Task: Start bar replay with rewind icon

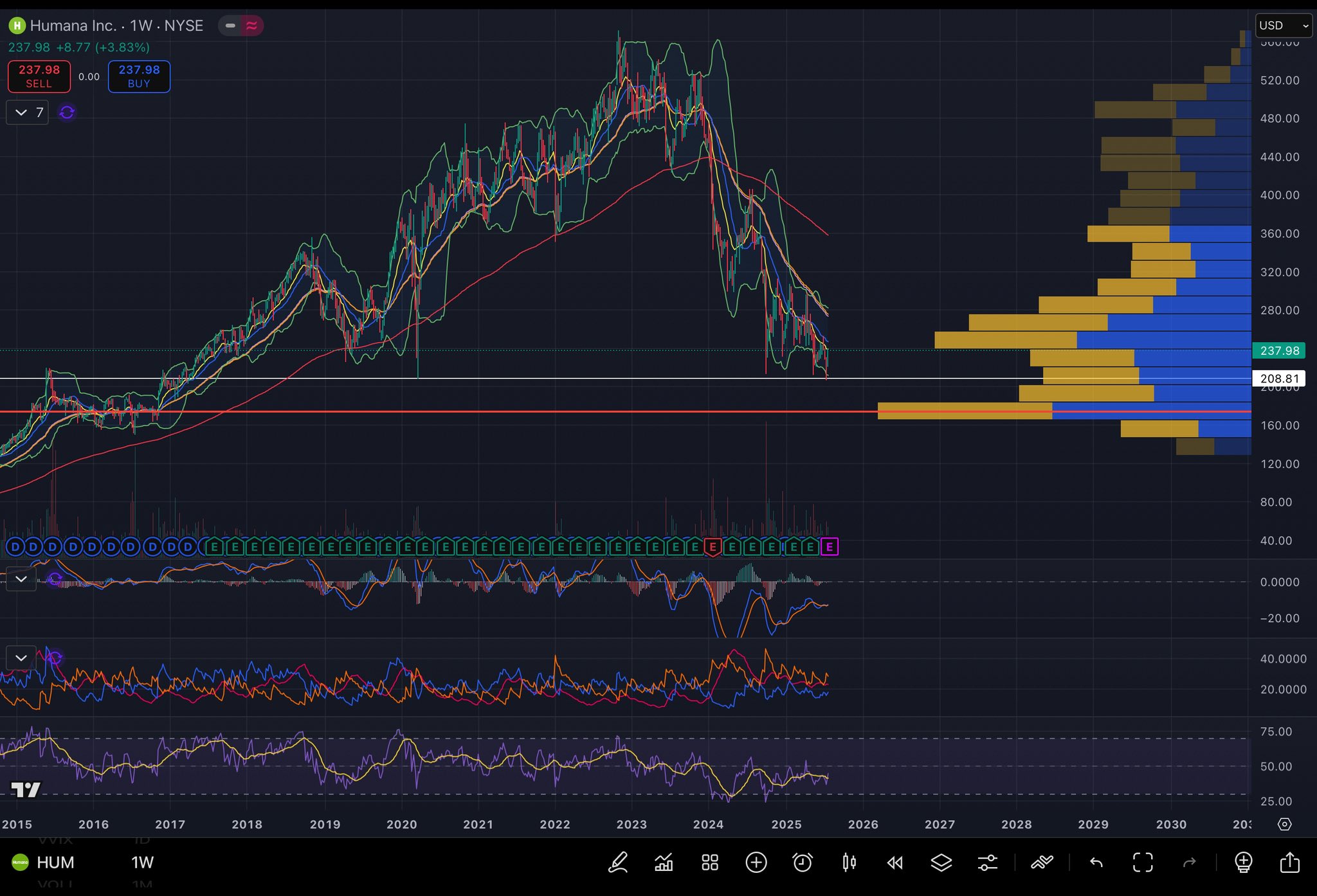Action: [x=895, y=862]
